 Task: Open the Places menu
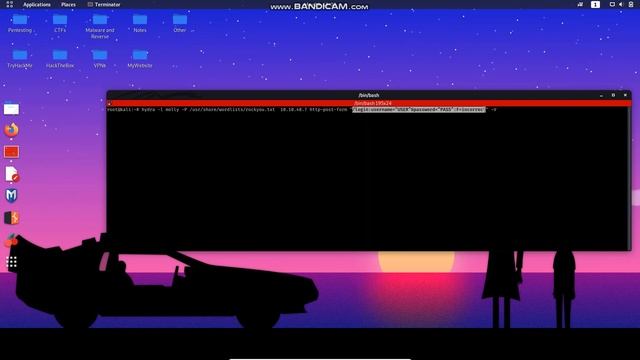click(x=68, y=4)
